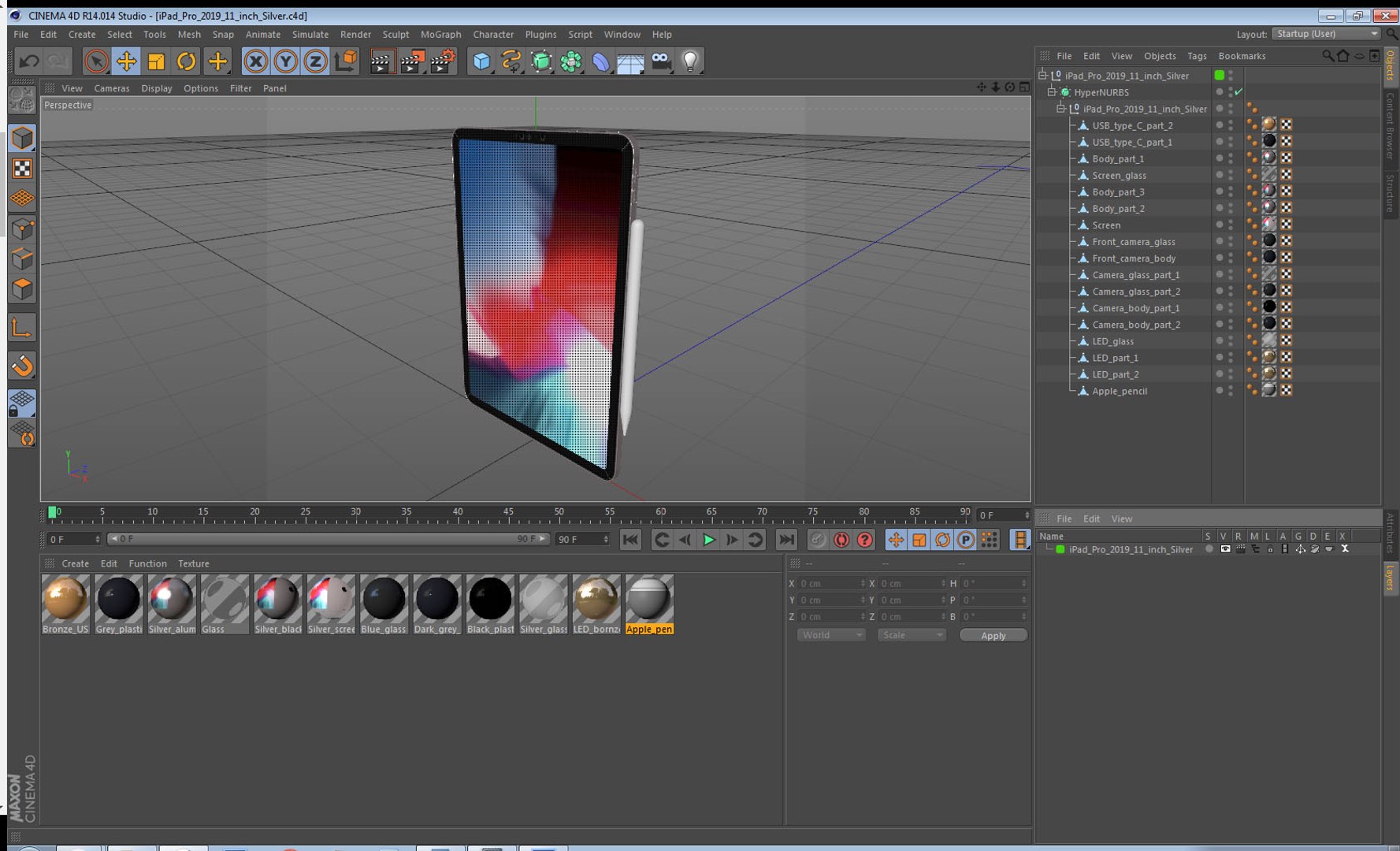Viewport: 1400px width, 851px height.
Task: Collapse the nested iPad_Pro_2019_11_inch_Silver null
Action: coord(1060,109)
